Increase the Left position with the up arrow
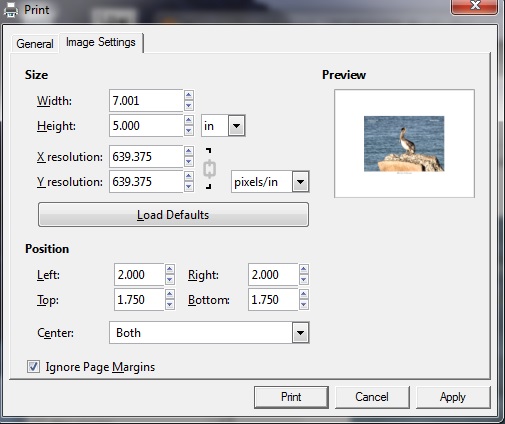 point(170,269)
